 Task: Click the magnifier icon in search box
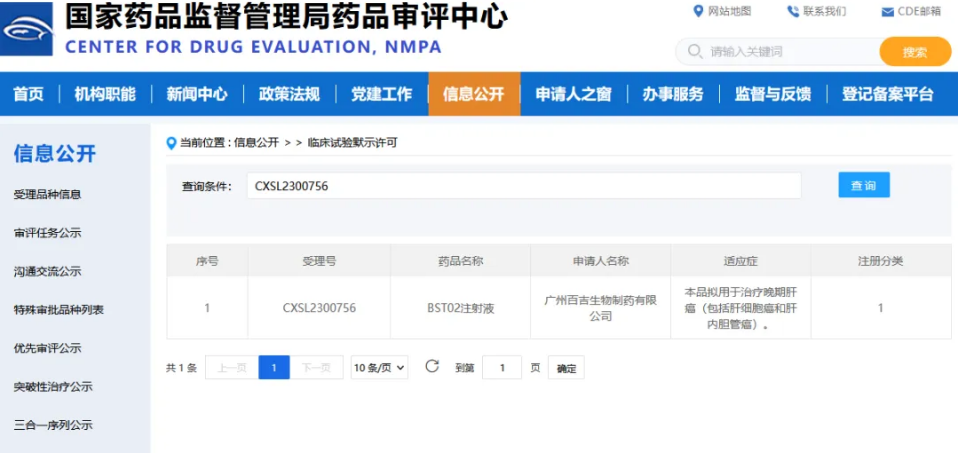coord(695,51)
